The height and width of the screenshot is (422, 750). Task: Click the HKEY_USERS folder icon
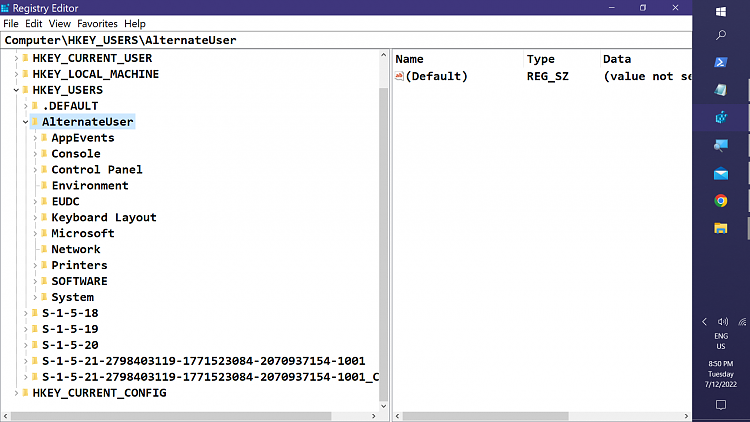(25, 90)
